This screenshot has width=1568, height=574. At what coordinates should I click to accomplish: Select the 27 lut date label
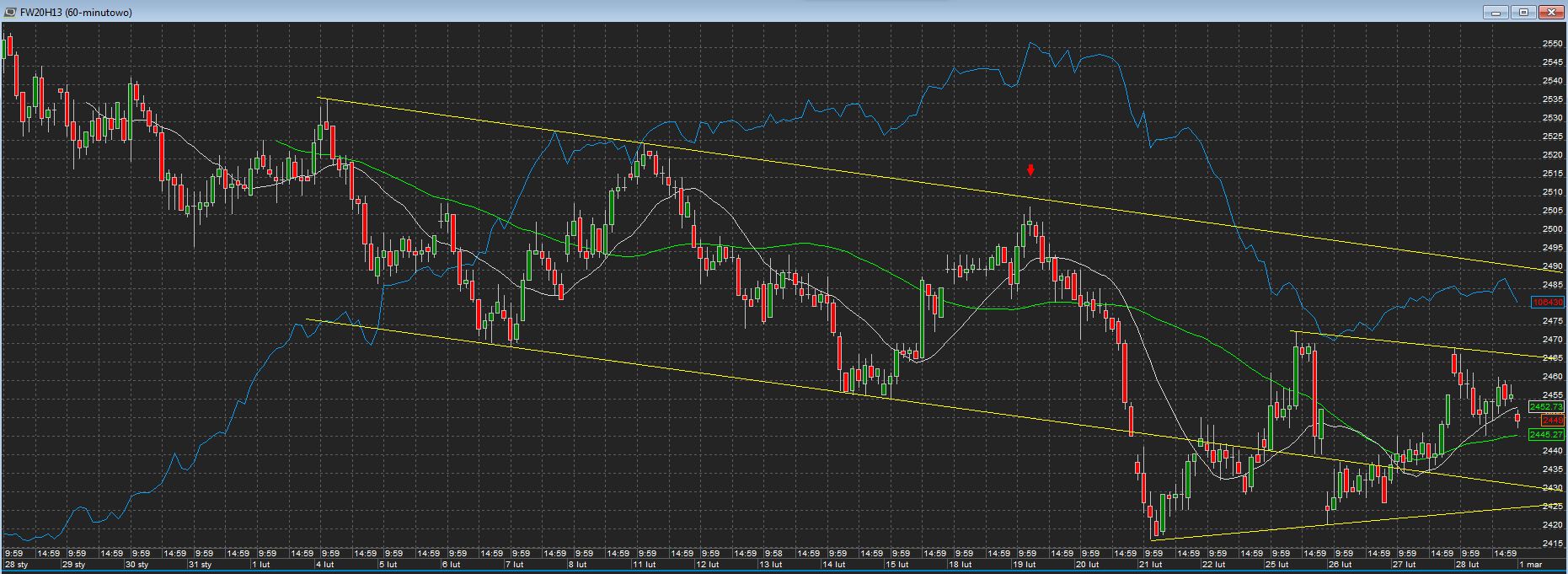(x=1403, y=565)
